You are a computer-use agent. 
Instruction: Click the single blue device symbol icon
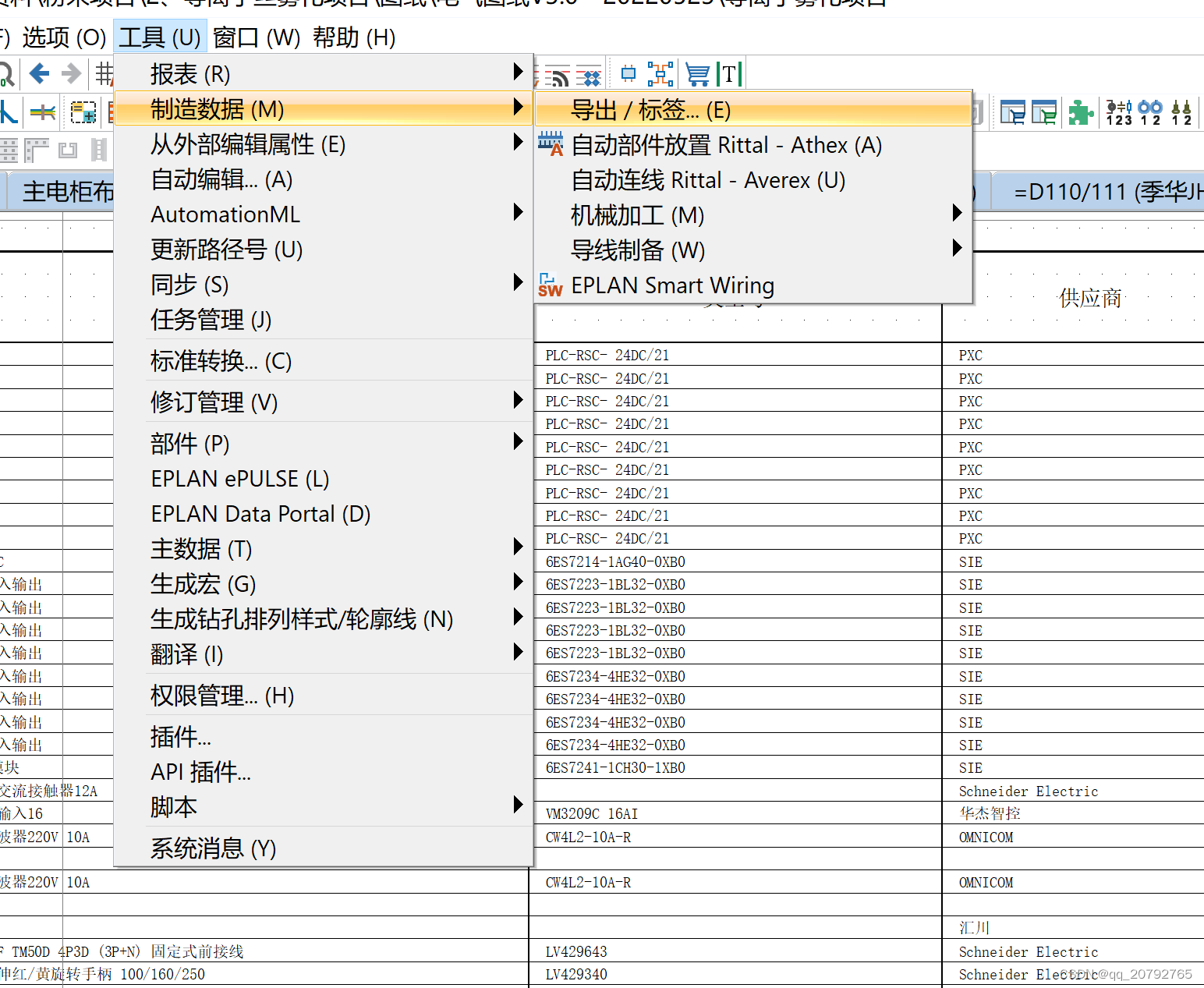point(628,75)
